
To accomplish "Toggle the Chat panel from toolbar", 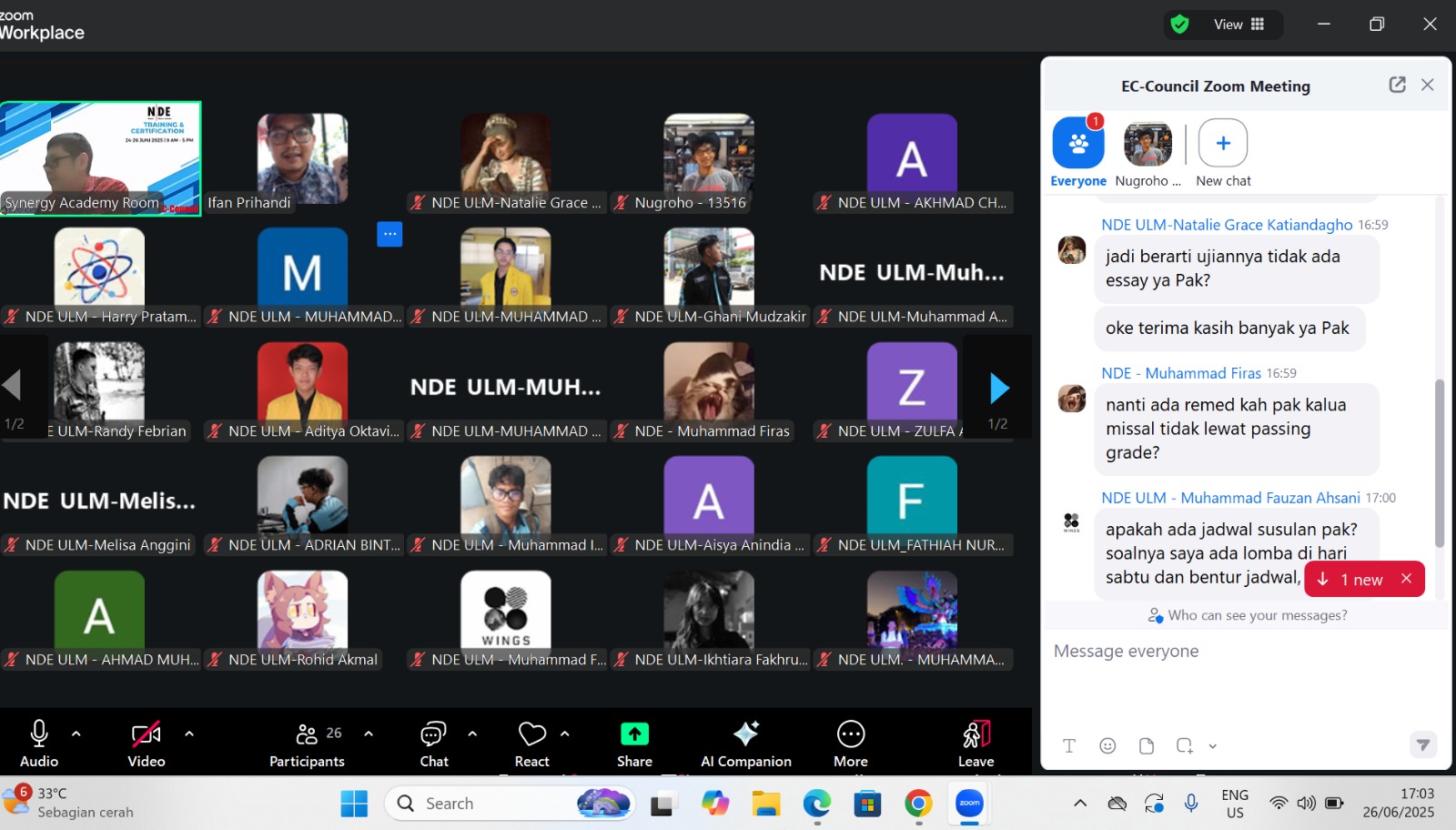I will [433, 734].
